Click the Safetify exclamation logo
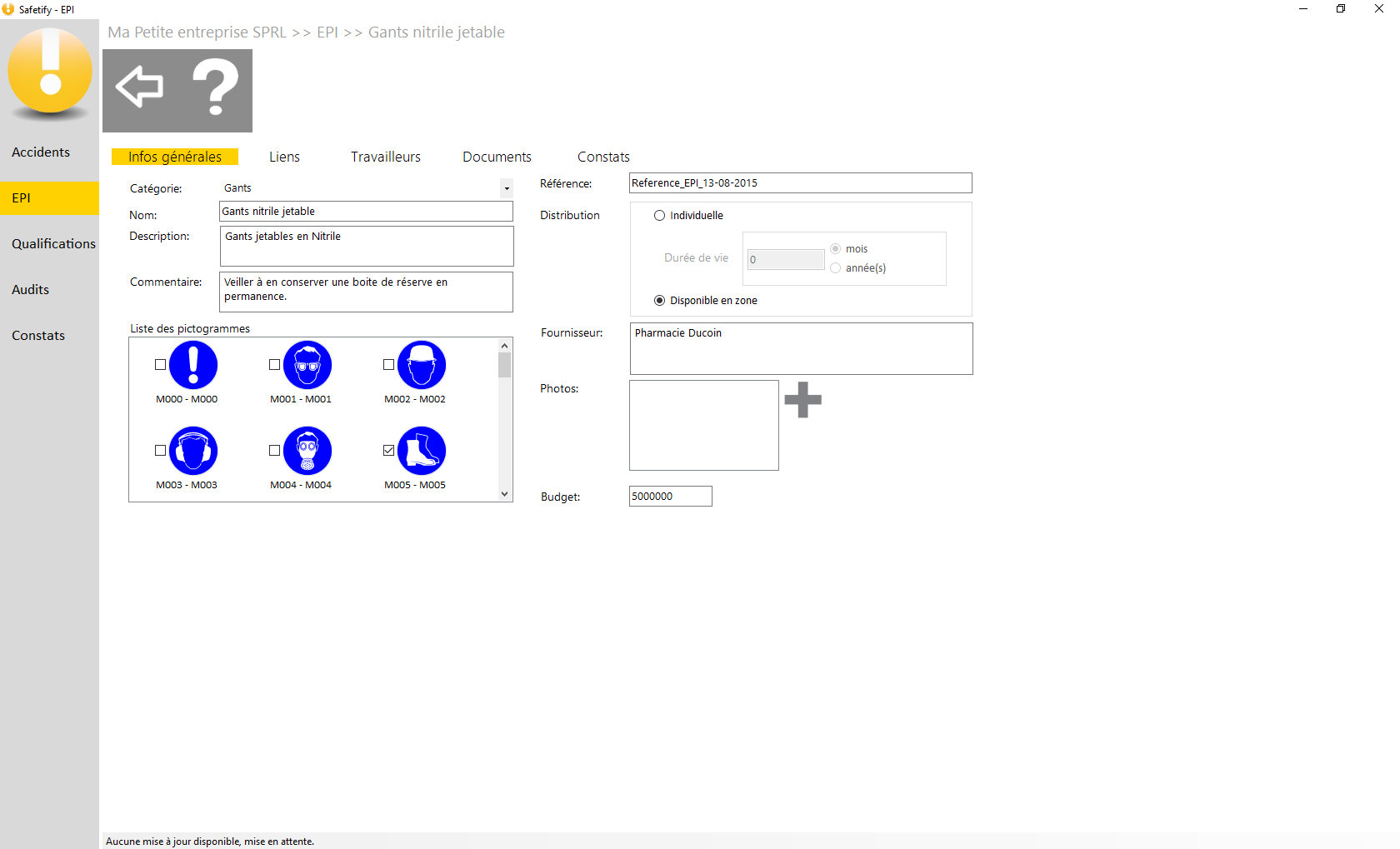The image size is (1400, 849). 50,72
